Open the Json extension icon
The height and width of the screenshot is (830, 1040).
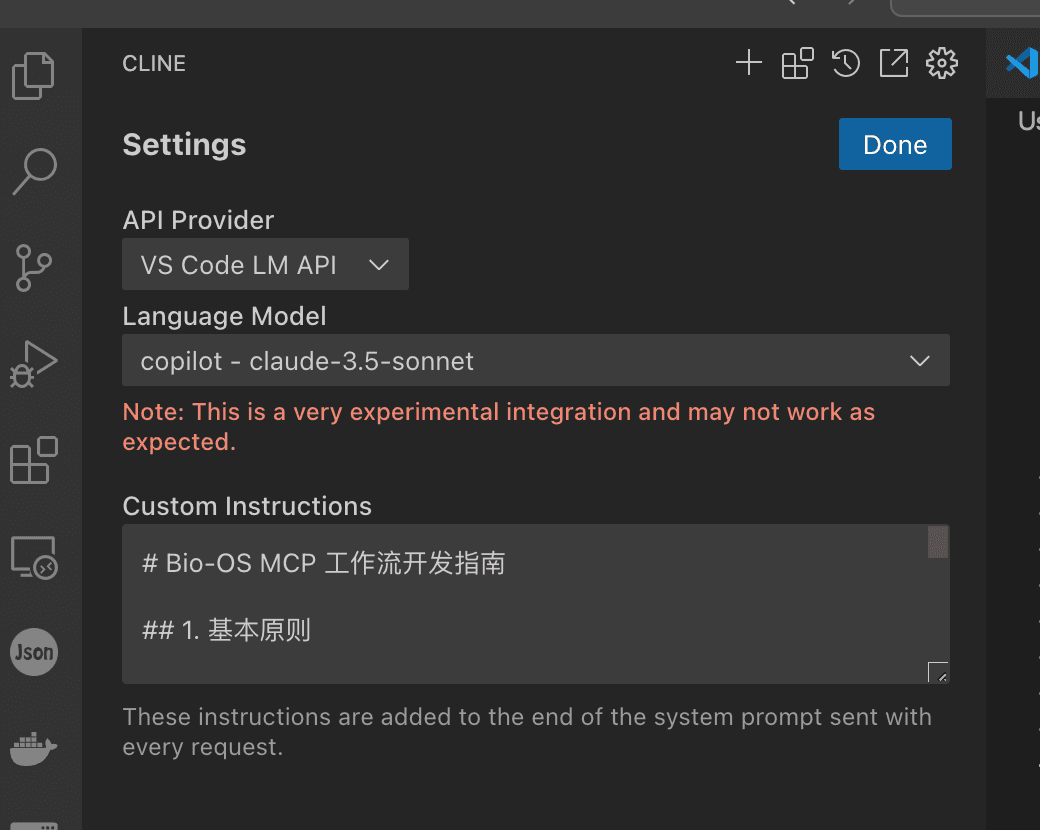click(34, 652)
